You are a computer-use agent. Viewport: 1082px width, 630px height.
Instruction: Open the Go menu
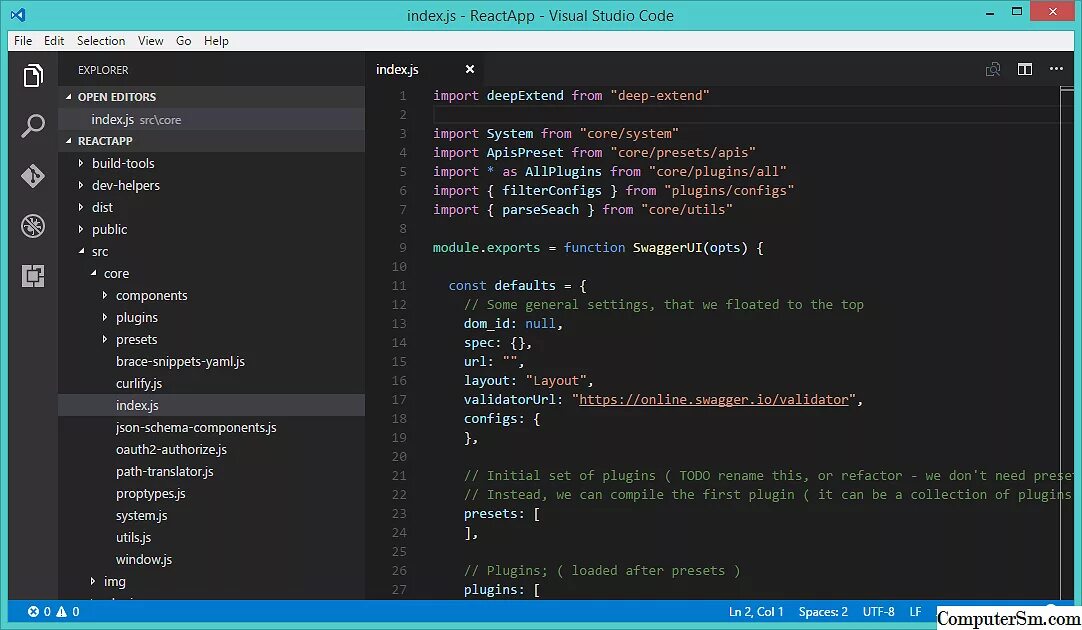[184, 41]
